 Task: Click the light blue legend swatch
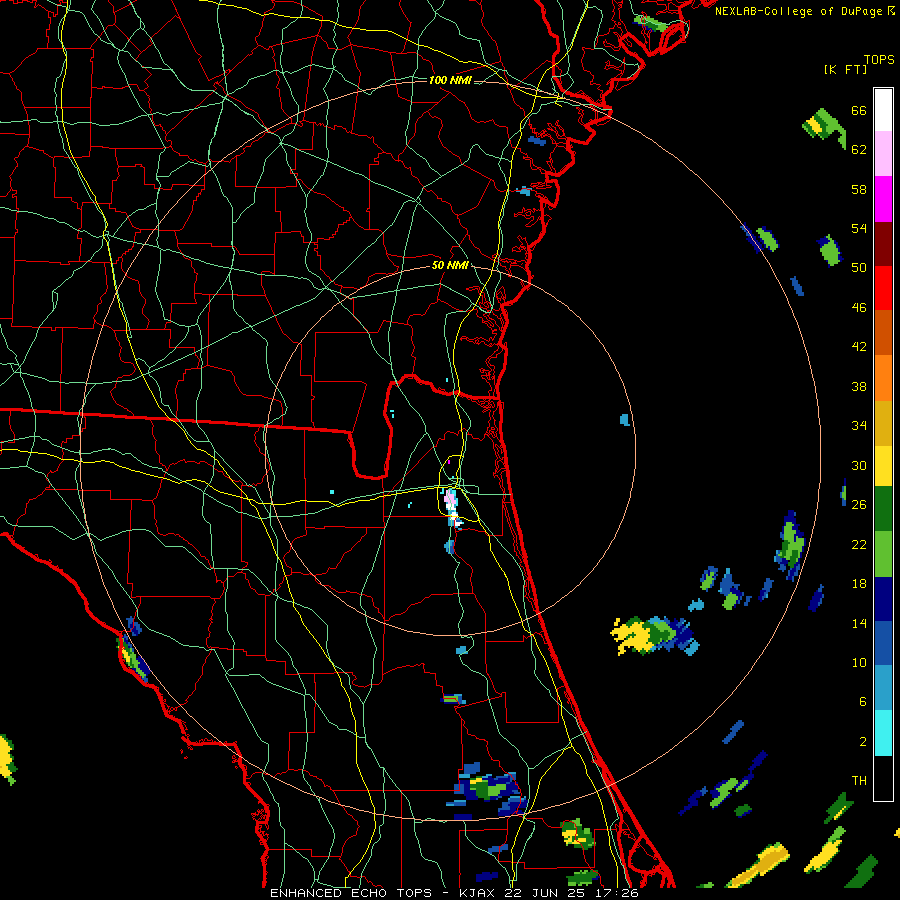(x=883, y=688)
